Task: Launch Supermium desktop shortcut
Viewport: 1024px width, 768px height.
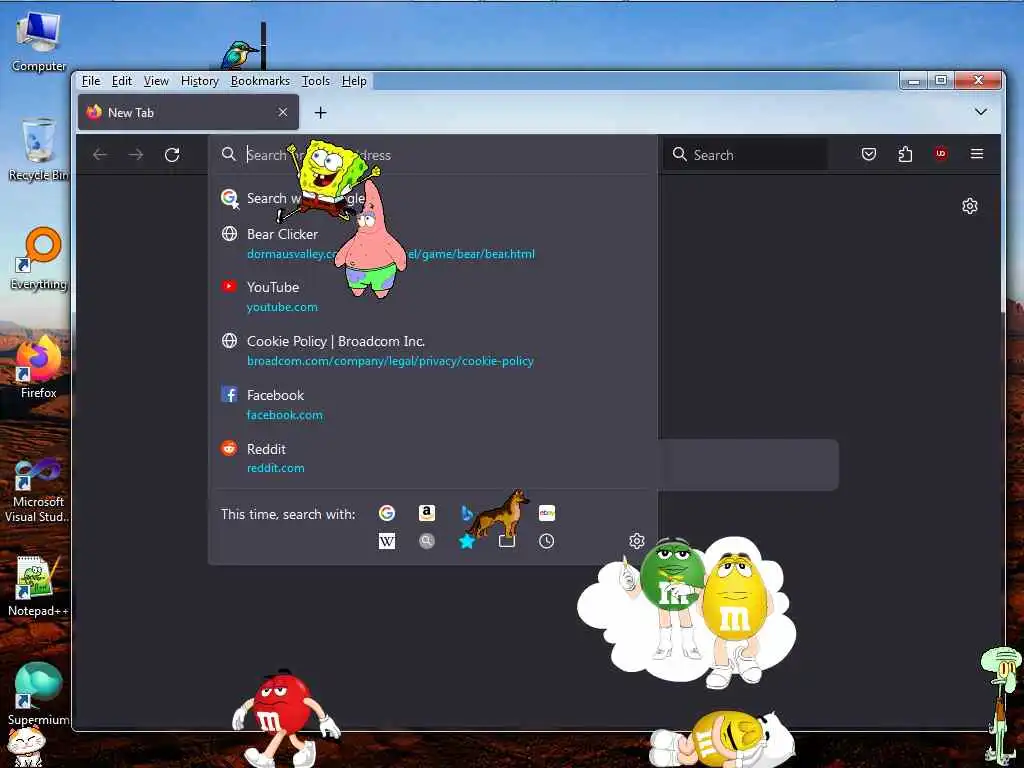Action: pos(39,694)
